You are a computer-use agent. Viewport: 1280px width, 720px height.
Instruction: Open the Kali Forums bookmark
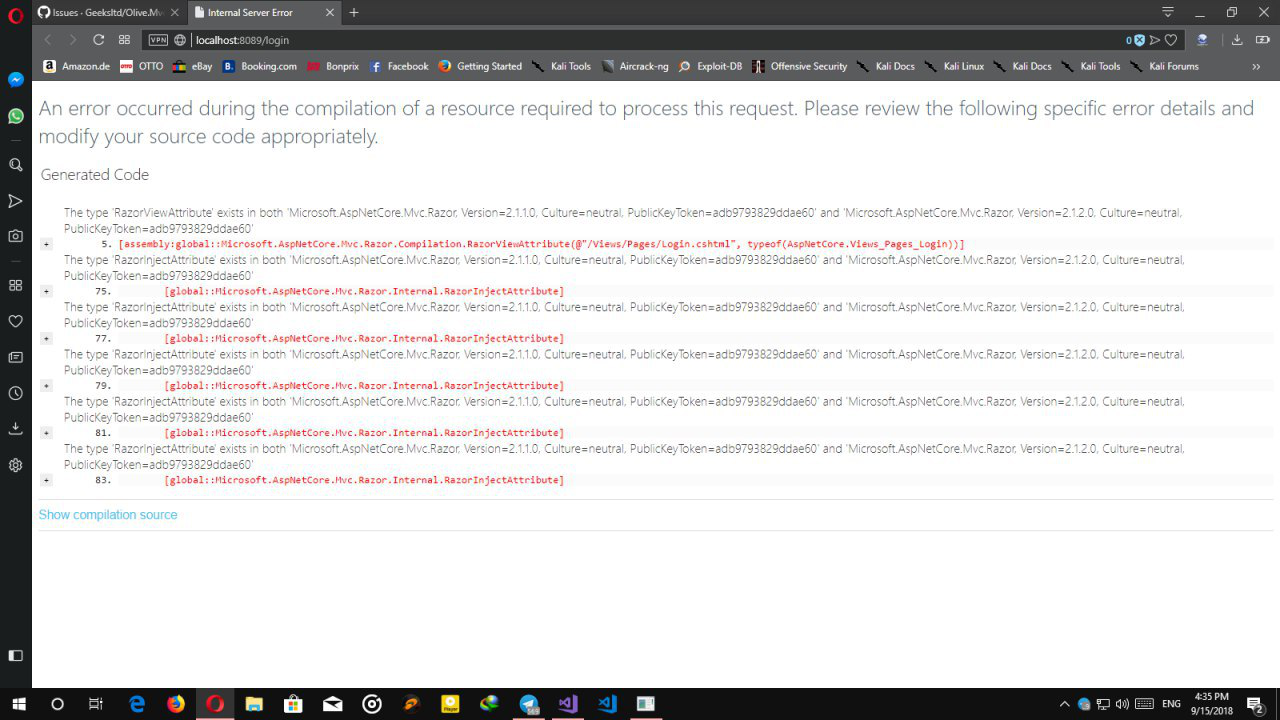[1164, 66]
